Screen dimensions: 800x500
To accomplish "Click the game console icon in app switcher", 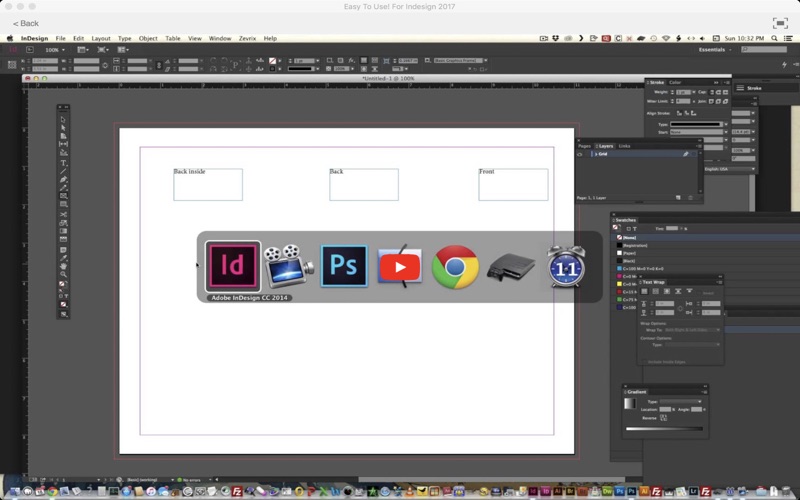I will click(511, 267).
